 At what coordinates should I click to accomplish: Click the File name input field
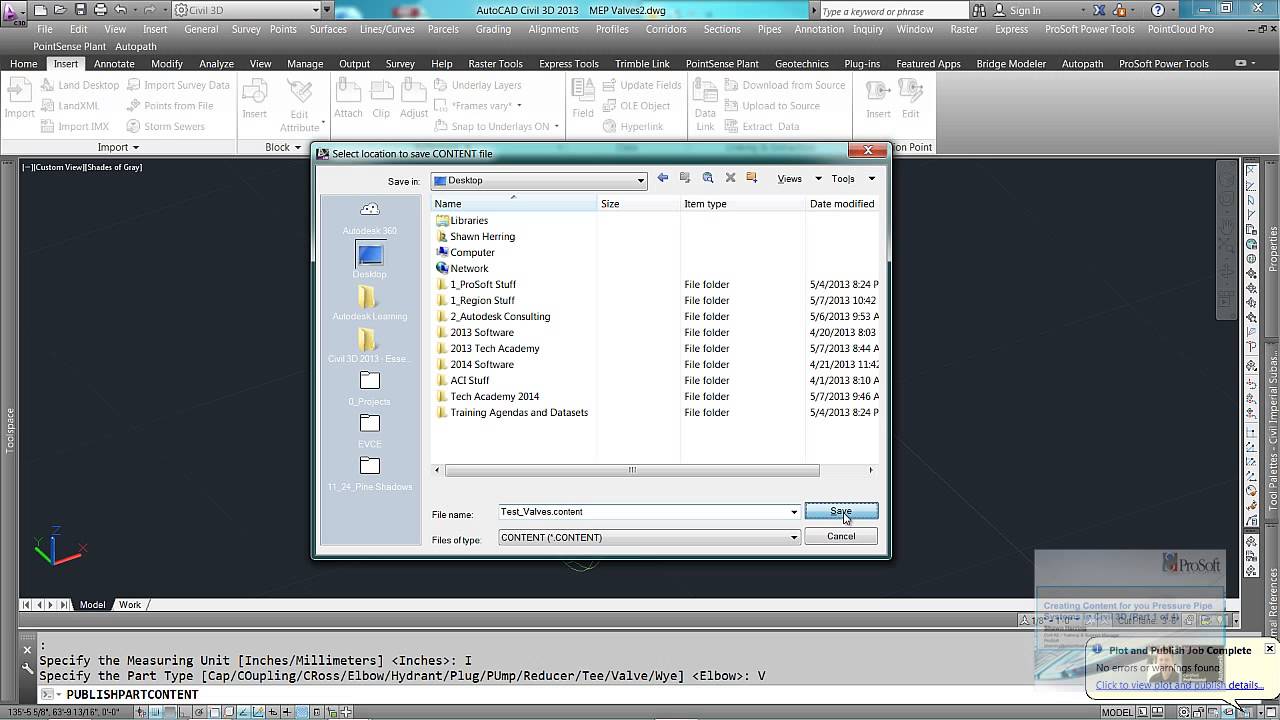point(649,512)
